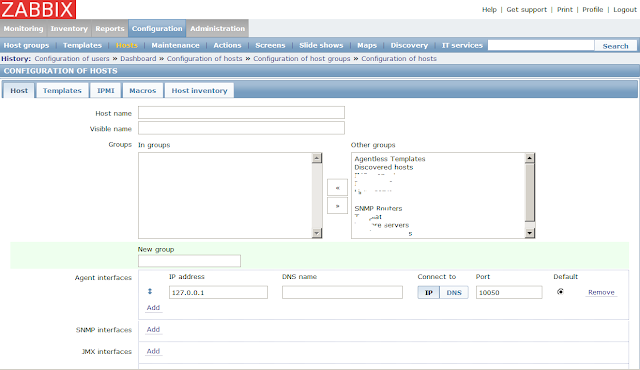Click scroll down arrow of In groups list
Screen dimensions: 640x370
coord(317,233)
